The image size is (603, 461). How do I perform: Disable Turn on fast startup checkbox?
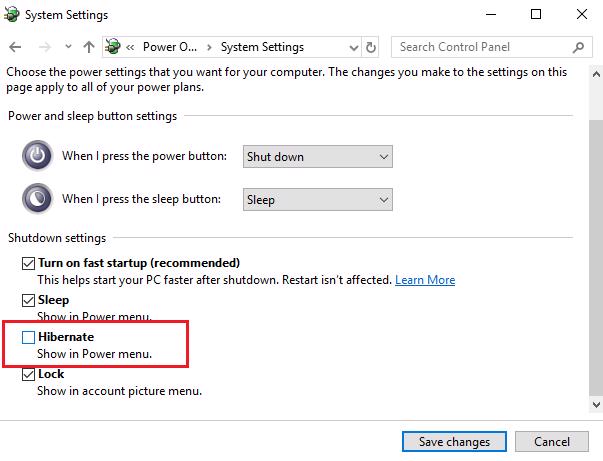coord(28,263)
